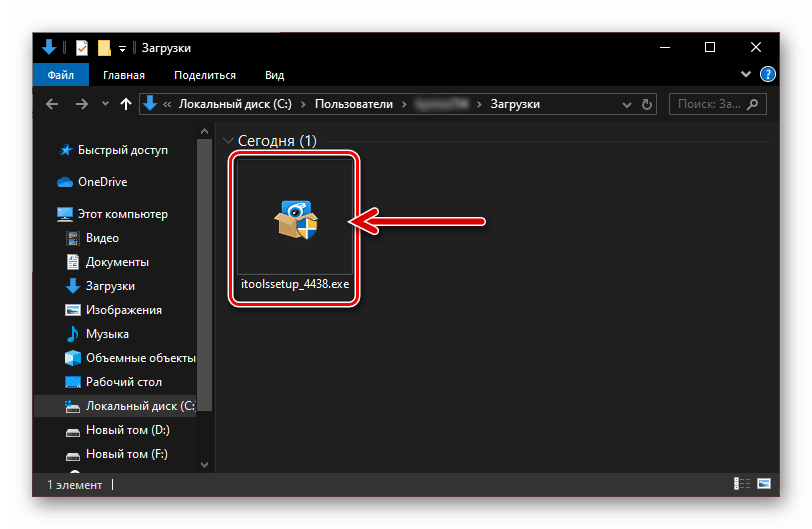Maximize the Загрузки window

[x=710, y=47]
